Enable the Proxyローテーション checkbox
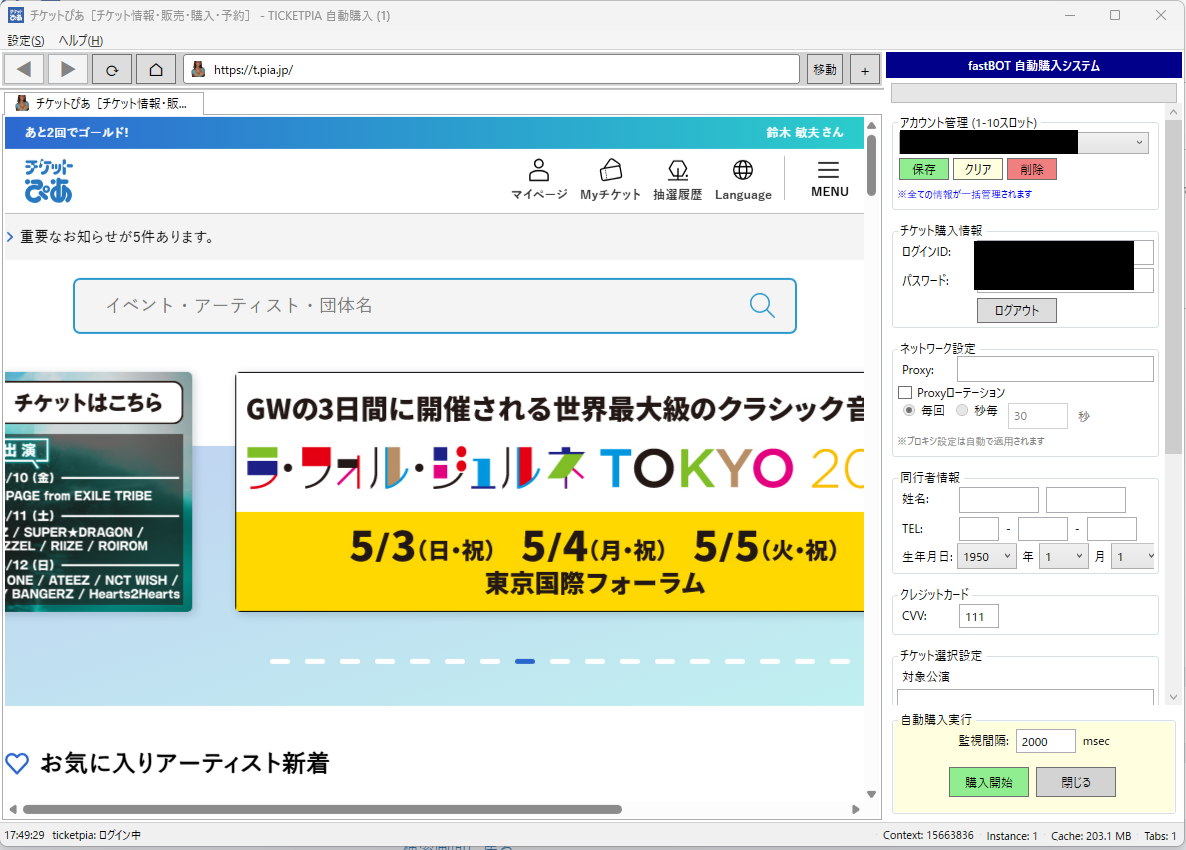 [x=905, y=393]
